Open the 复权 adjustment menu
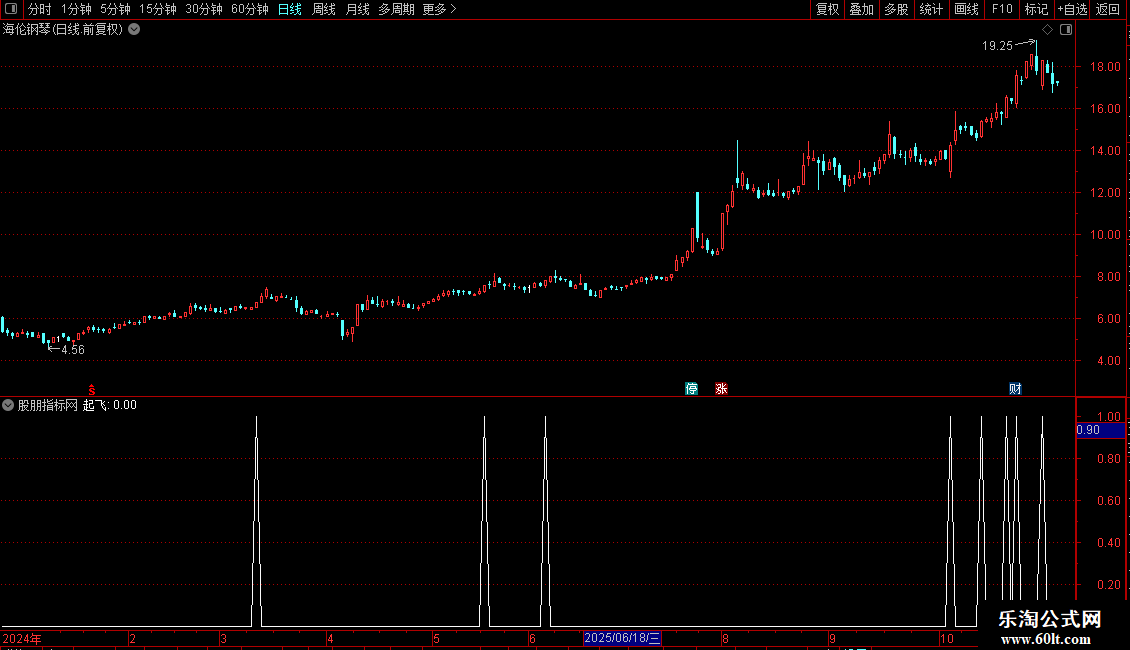Screen dimensions: 1130x650 827,9
